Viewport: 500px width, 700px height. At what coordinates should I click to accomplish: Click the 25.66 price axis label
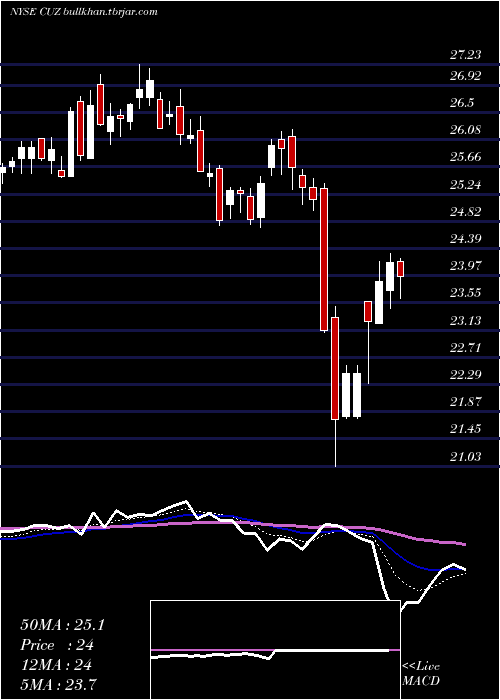[x=466, y=157]
